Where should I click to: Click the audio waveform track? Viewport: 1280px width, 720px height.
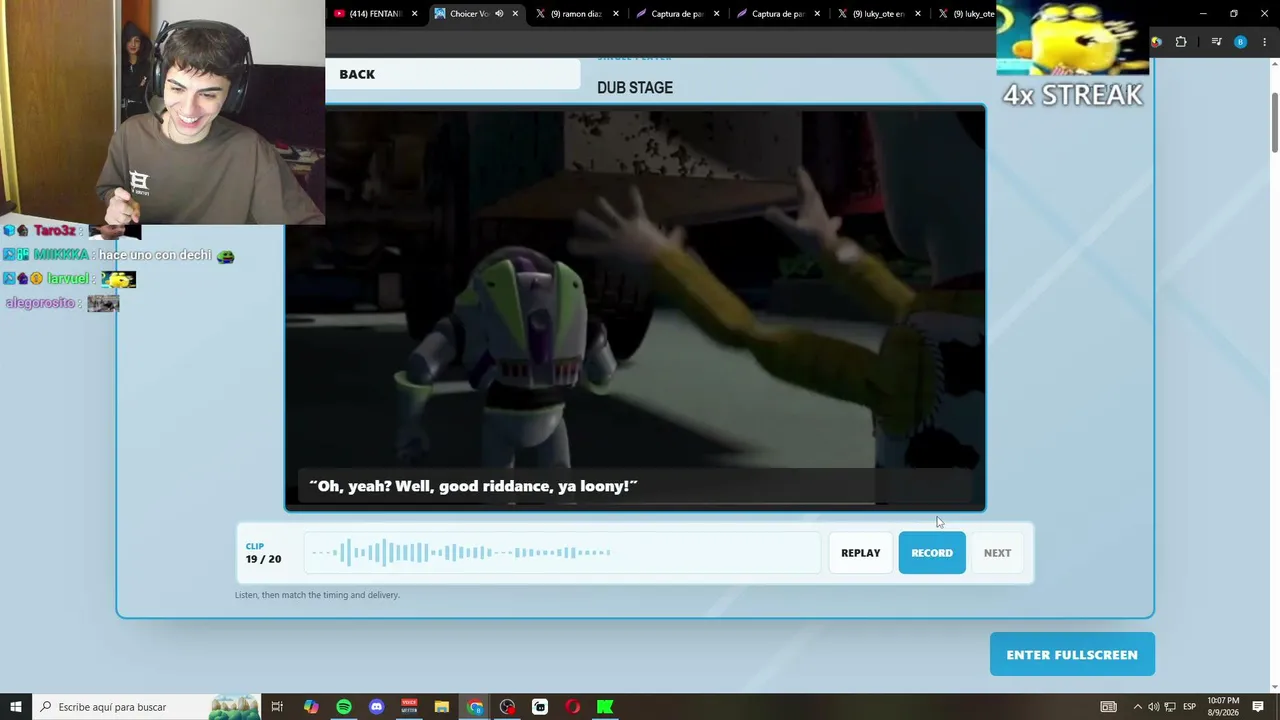click(x=562, y=553)
